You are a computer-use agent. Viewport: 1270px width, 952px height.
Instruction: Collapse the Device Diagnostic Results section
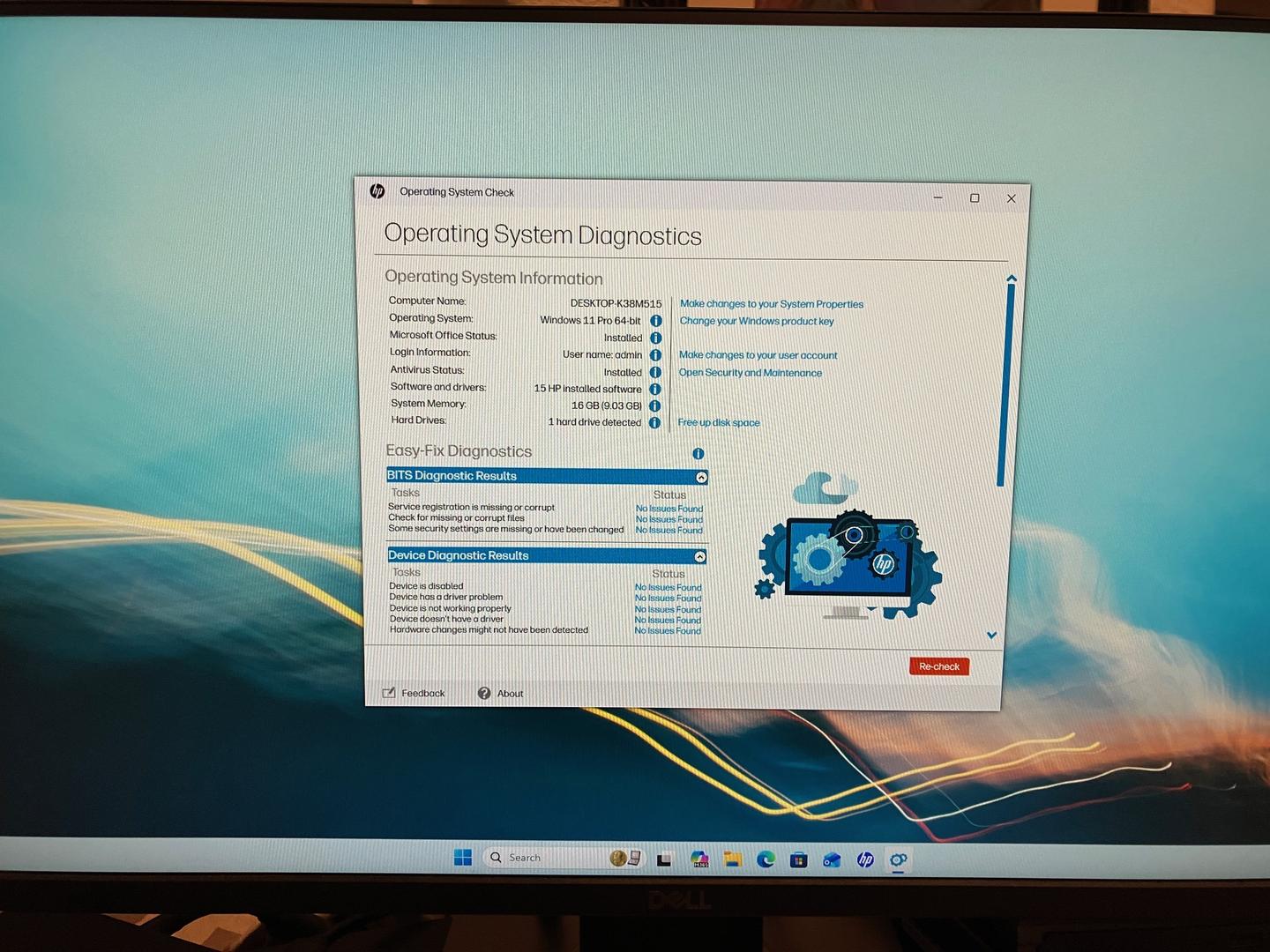click(x=699, y=556)
